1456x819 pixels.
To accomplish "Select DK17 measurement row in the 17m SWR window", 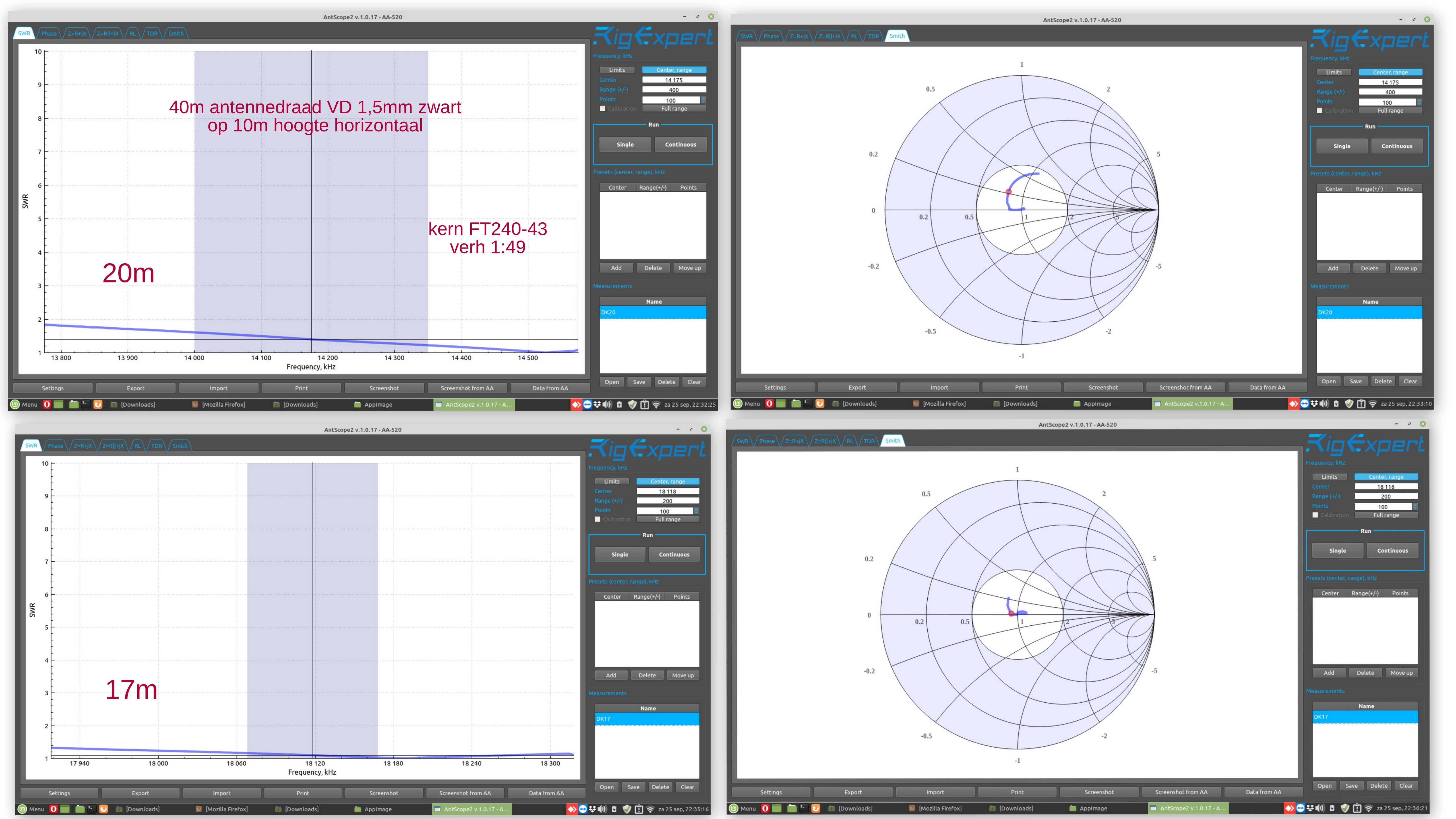I will [x=647, y=718].
